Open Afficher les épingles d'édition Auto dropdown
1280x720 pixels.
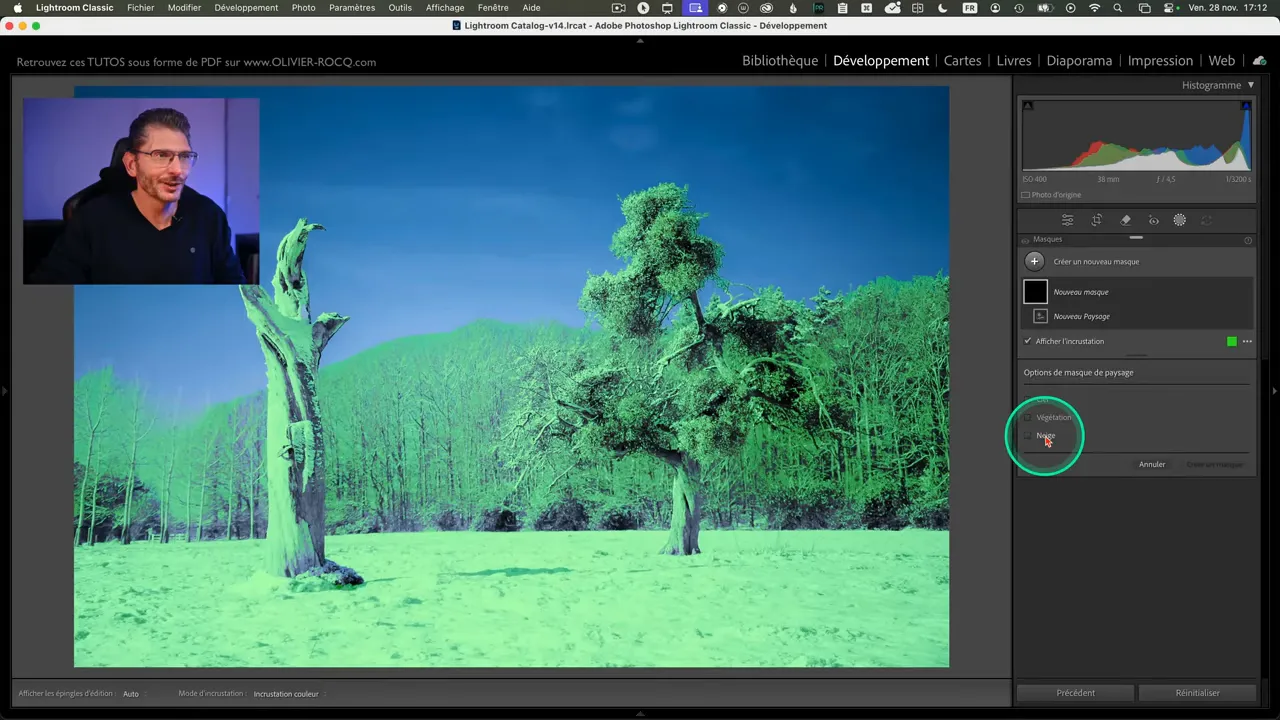pos(133,694)
